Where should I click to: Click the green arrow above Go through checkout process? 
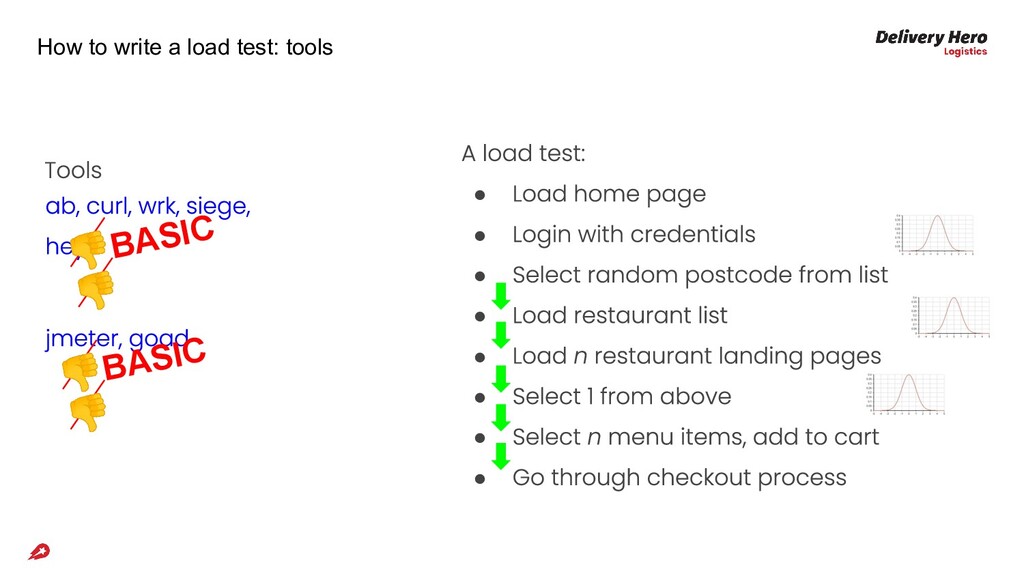pos(501,456)
